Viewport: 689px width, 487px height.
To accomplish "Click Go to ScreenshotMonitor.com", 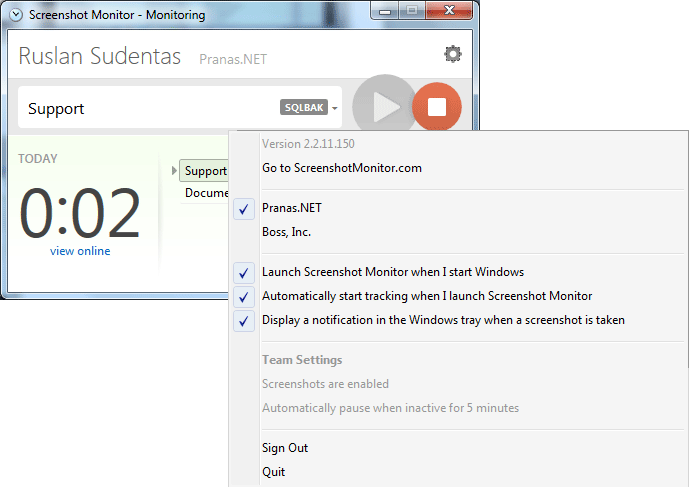I will 341,168.
